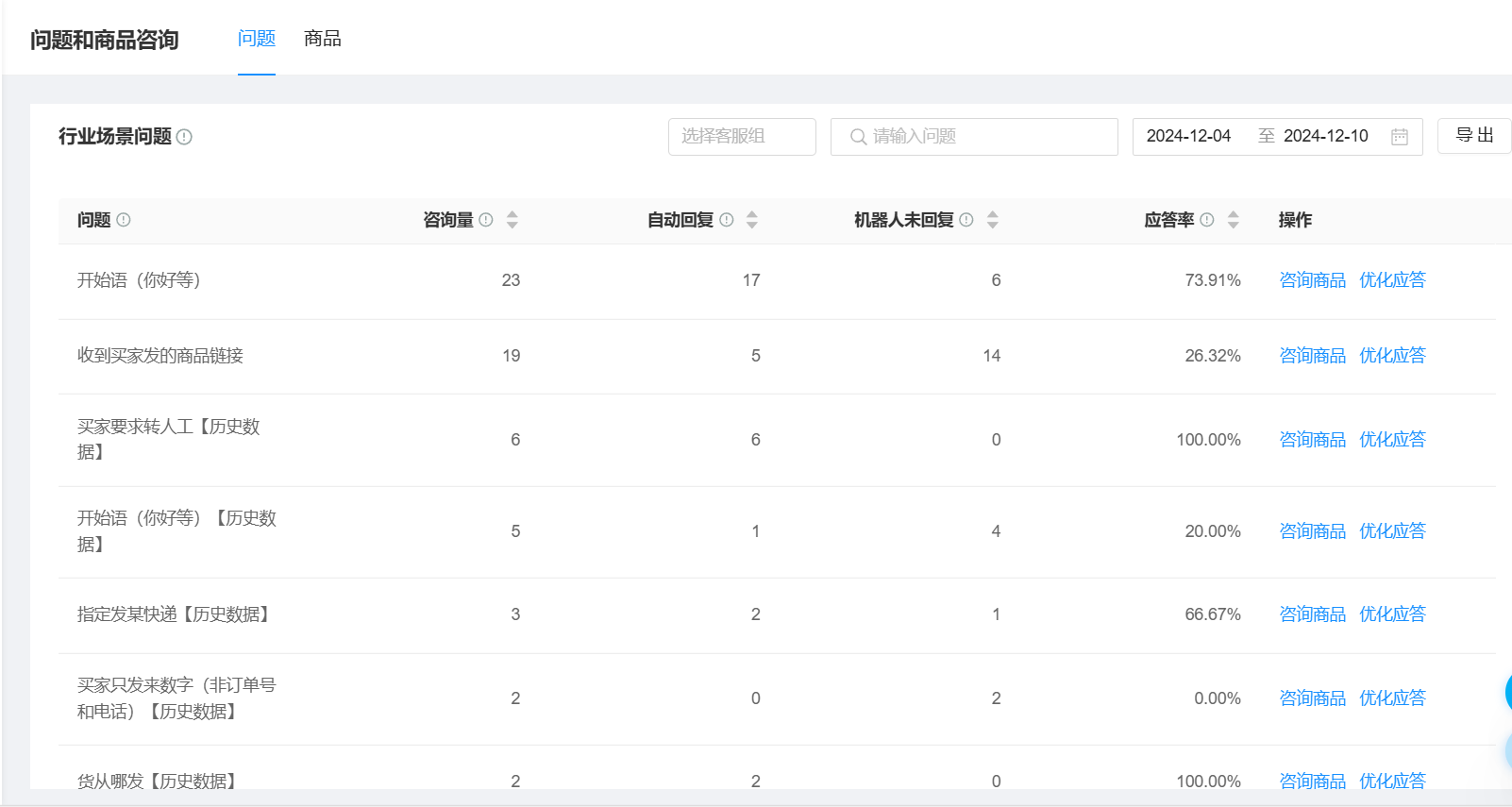Click info icon next to 问题 column header
This screenshot has width=1512, height=807.
(x=124, y=220)
